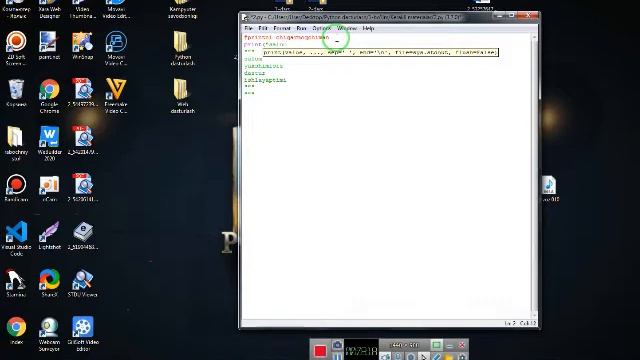Toggle the recorder speaker icon

[385, 357]
